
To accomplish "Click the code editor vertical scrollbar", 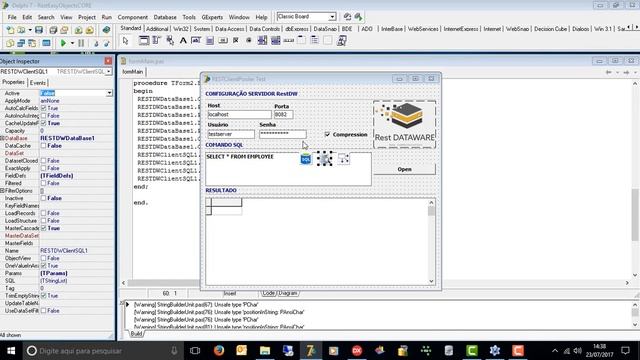I will 635,179.
